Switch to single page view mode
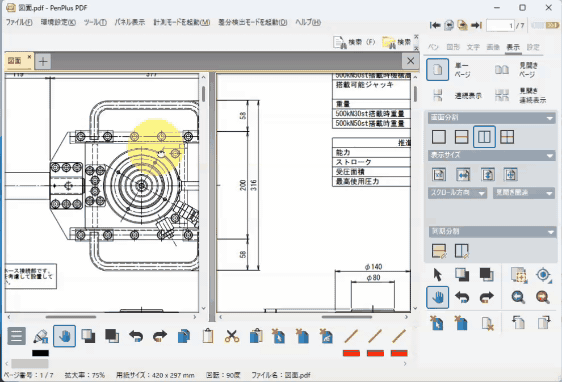 tap(438, 70)
